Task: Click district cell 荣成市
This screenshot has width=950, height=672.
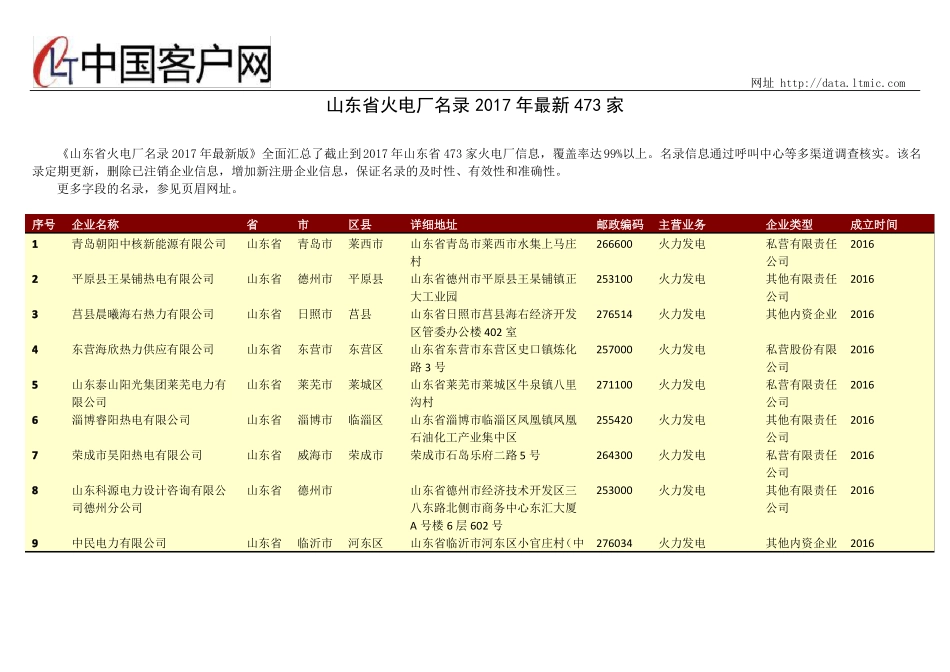Action: [366, 455]
